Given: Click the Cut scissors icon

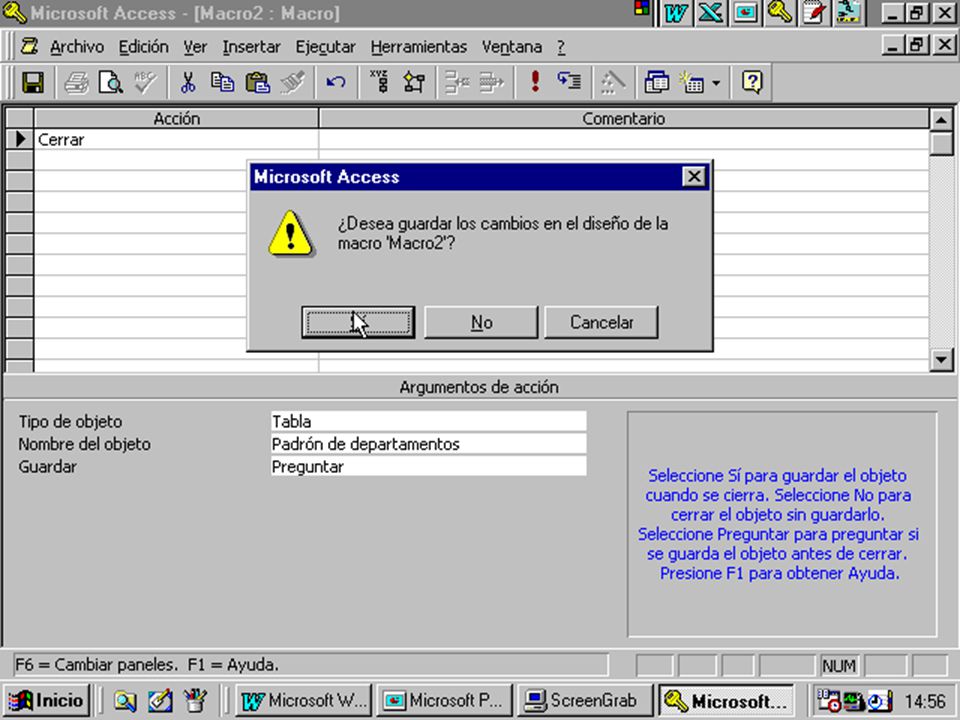Looking at the screenshot, I should 188,82.
